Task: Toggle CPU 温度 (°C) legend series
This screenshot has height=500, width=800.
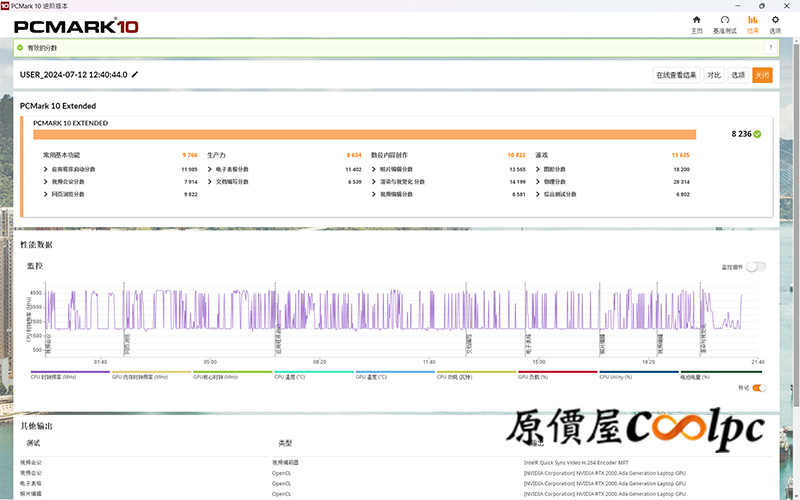Action: point(313,375)
